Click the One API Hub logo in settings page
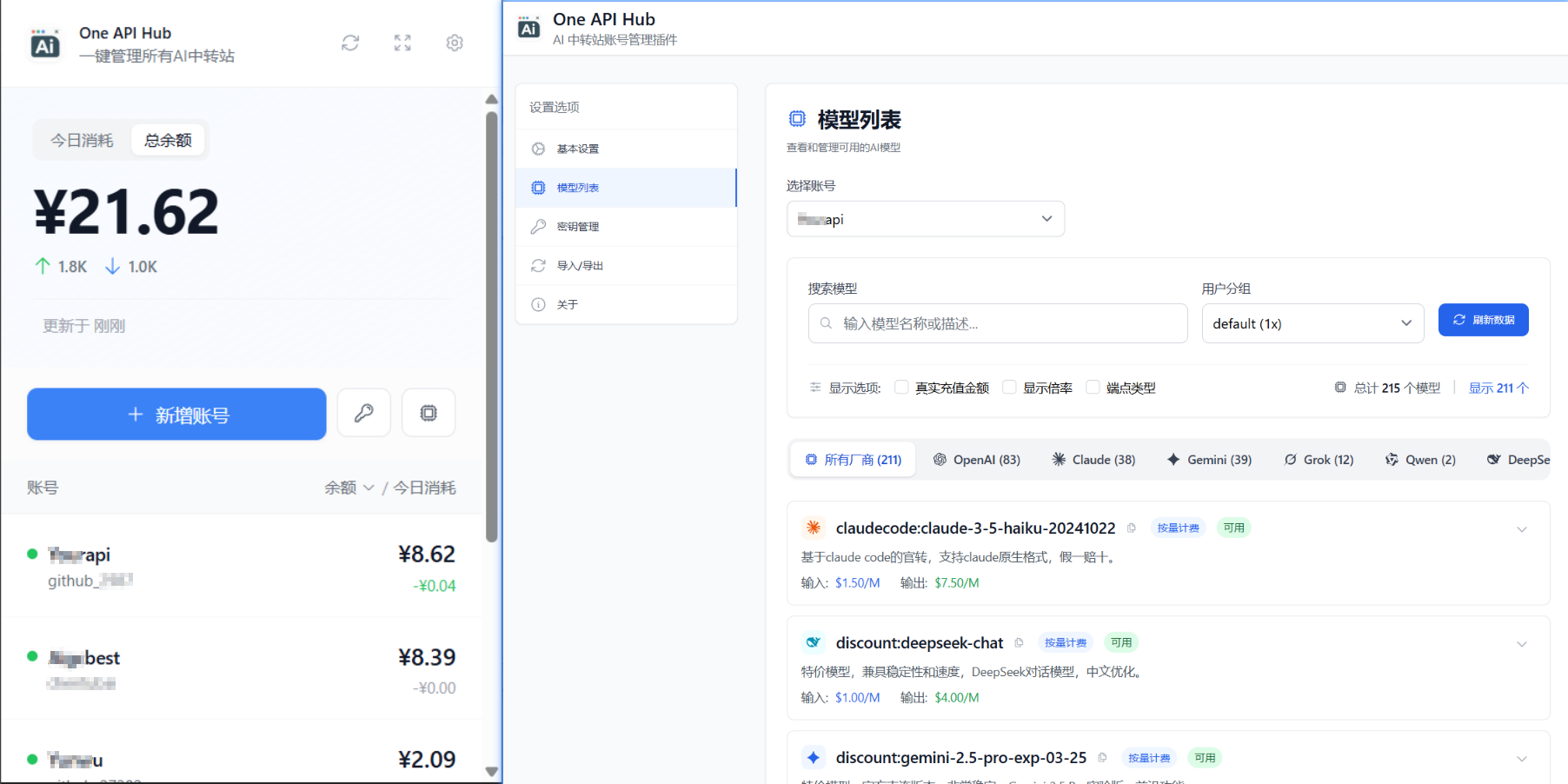Image resolution: width=1568 pixels, height=784 pixels. (x=528, y=28)
